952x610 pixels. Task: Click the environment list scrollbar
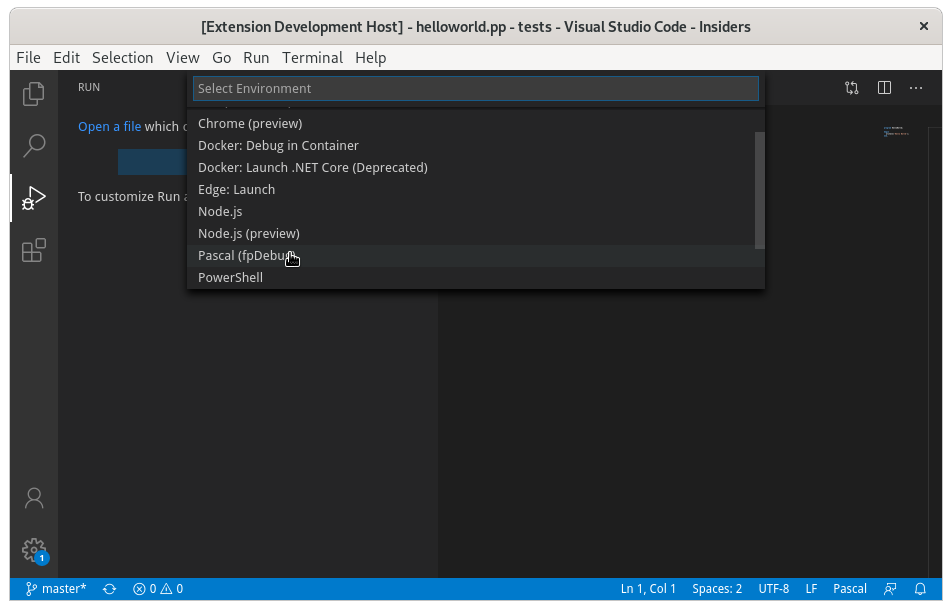click(x=760, y=191)
